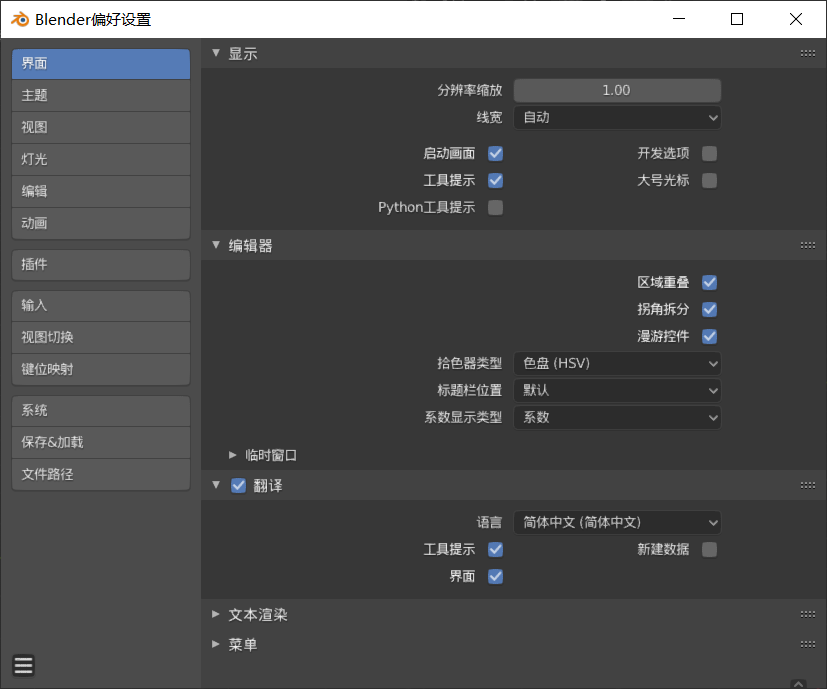
Task: Expand the 菜单 panel
Action: tap(216, 644)
